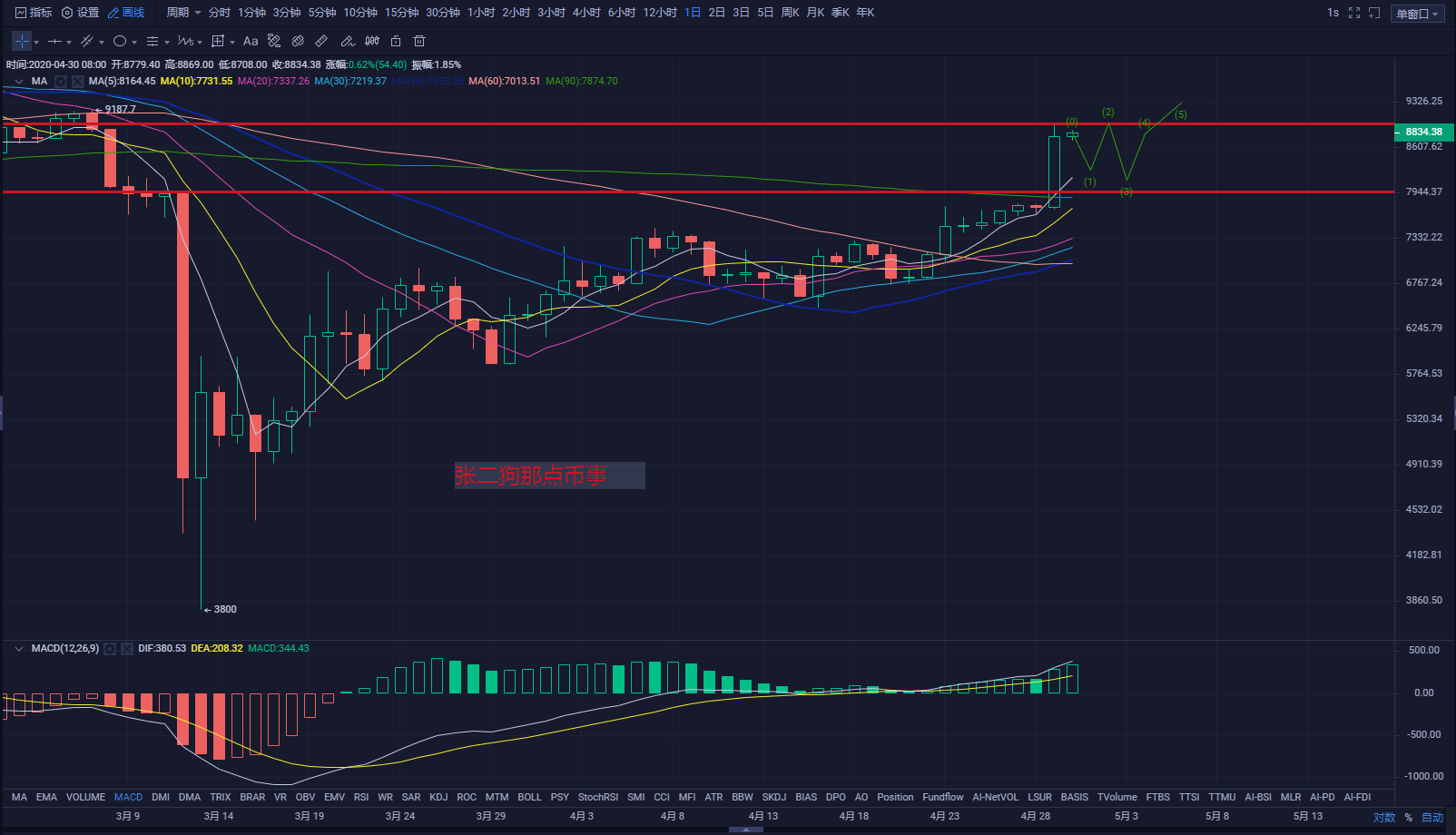The width and height of the screenshot is (1456, 835).
Task: Collapse the MA indicator chevron
Action: [x=19, y=81]
